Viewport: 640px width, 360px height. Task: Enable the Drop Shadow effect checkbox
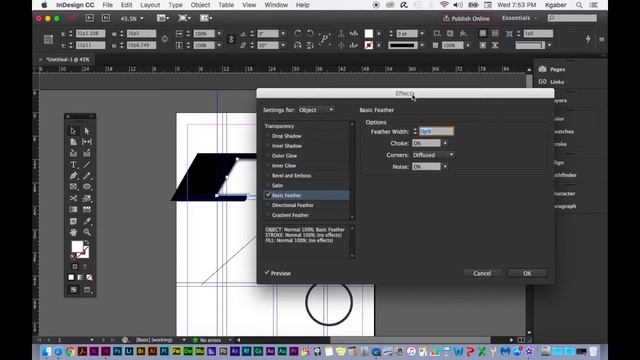pos(268,136)
